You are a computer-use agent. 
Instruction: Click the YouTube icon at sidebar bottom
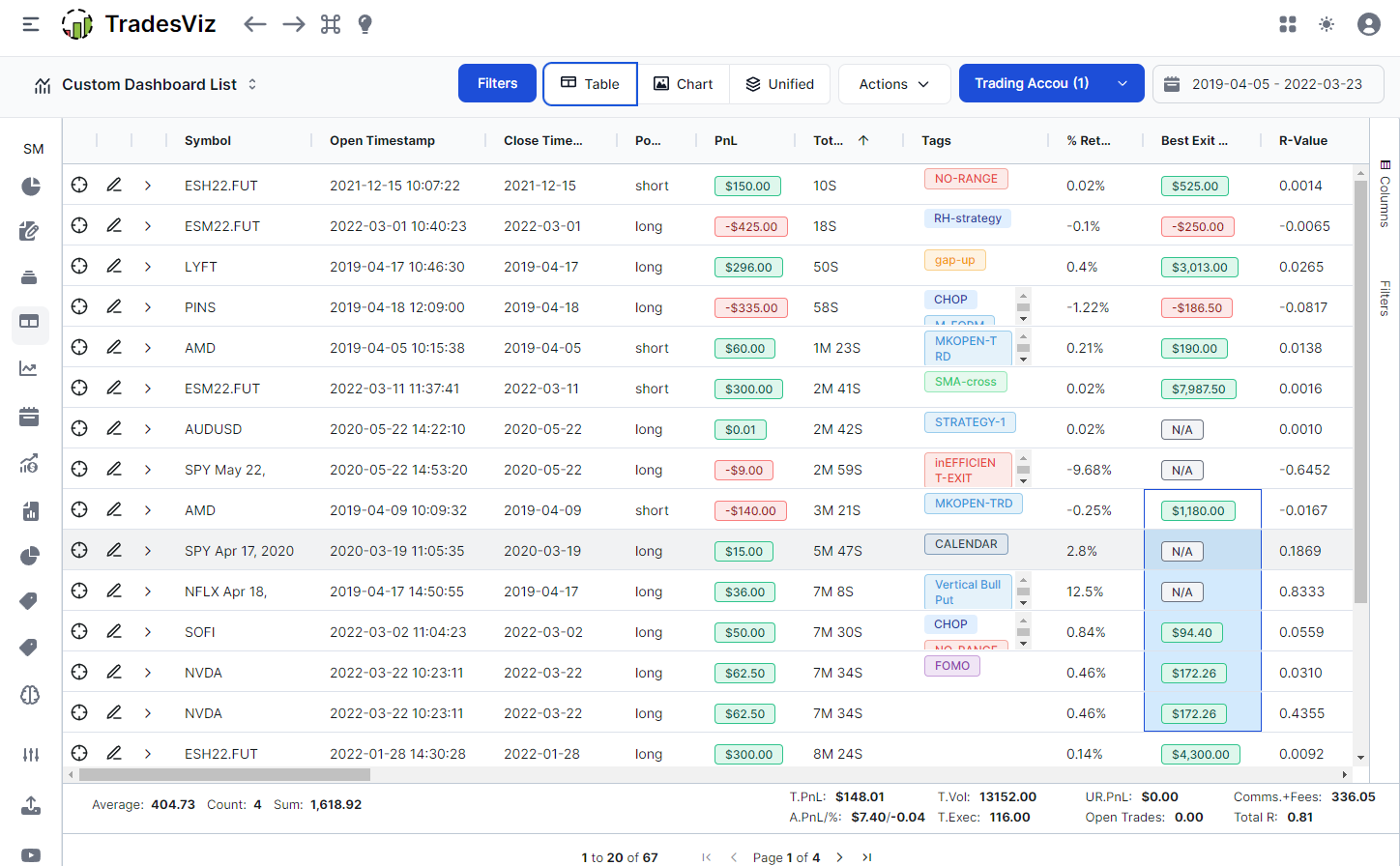click(30, 854)
